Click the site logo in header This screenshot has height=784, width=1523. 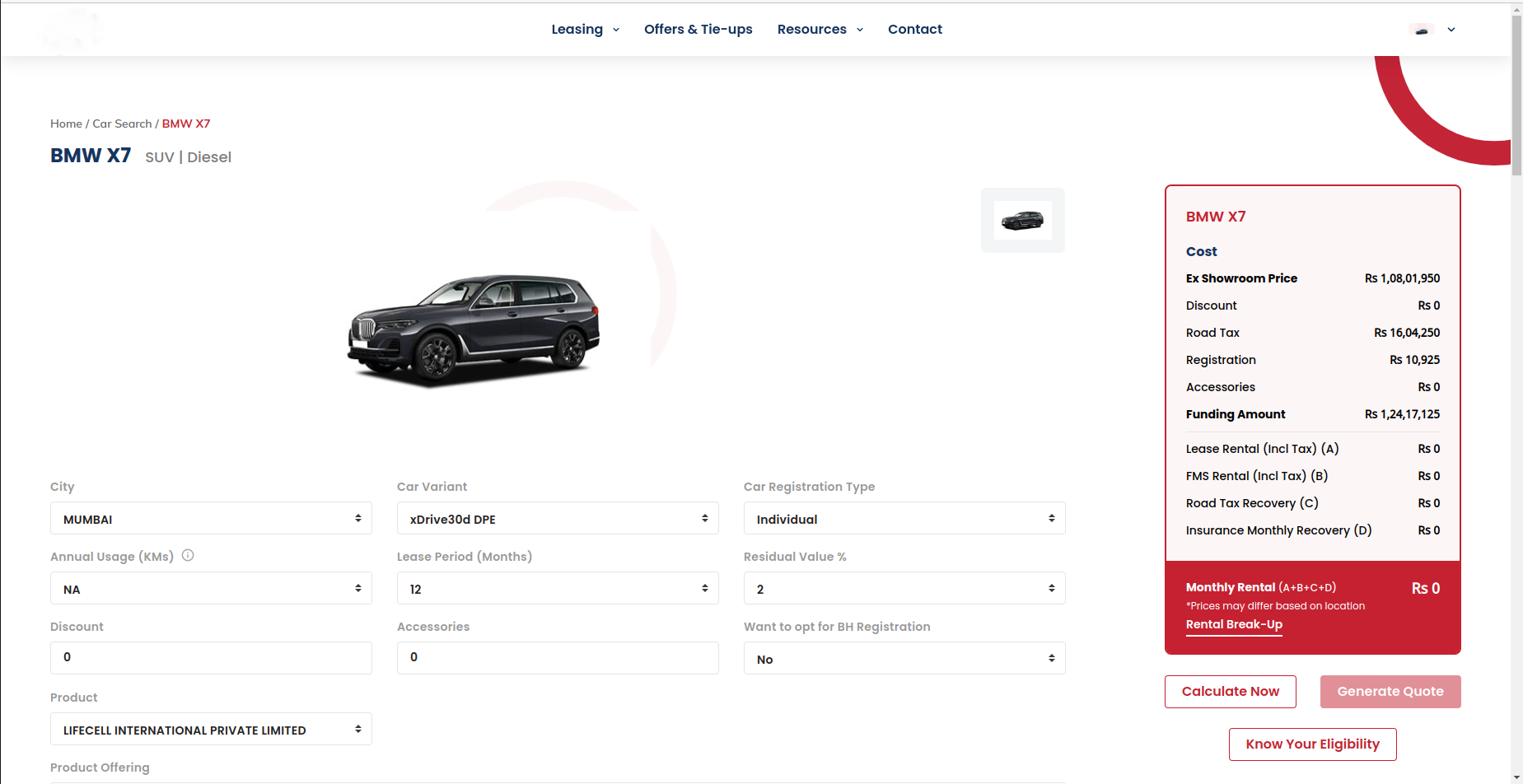point(72,30)
